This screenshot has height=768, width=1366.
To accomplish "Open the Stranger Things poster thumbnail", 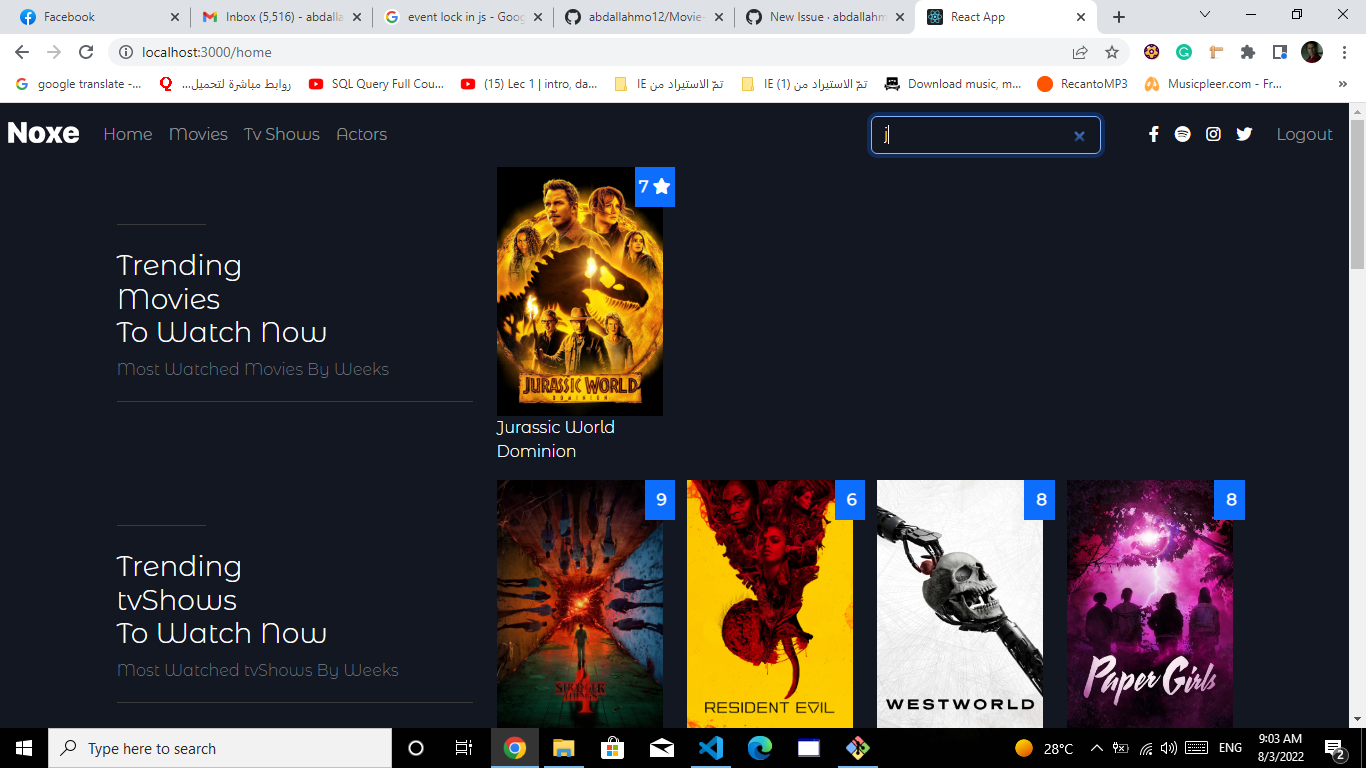I will click(x=580, y=604).
